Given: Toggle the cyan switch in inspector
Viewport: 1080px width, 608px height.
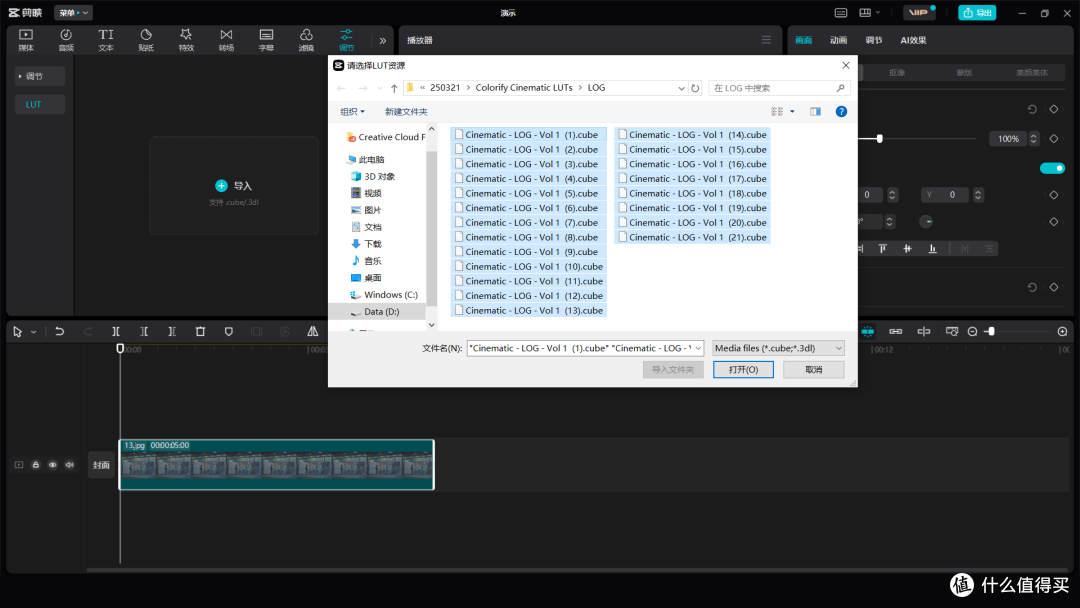Looking at the screenshot, I should [1052, 168].
